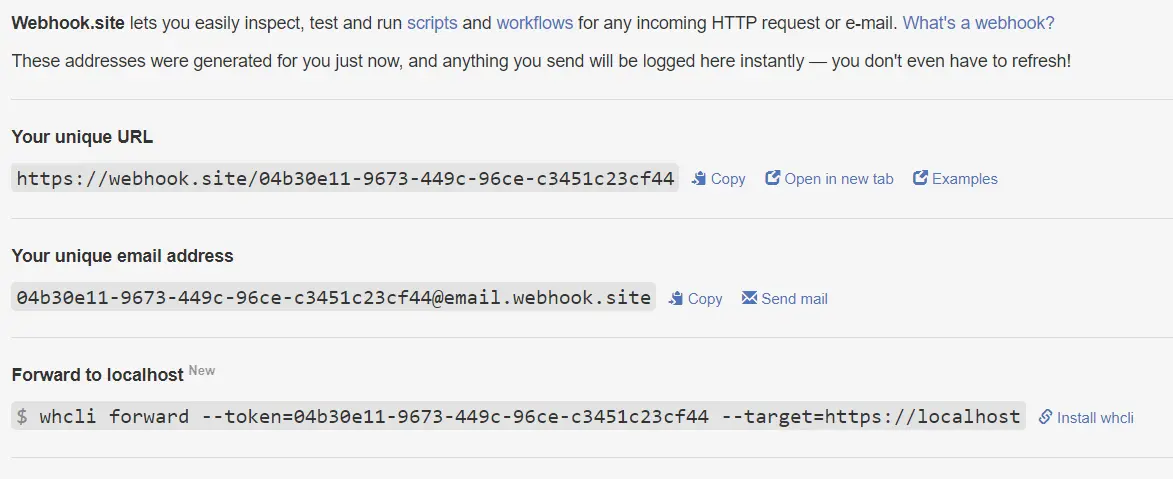Click the copy icon beside the unique URL

coord(699,178)
